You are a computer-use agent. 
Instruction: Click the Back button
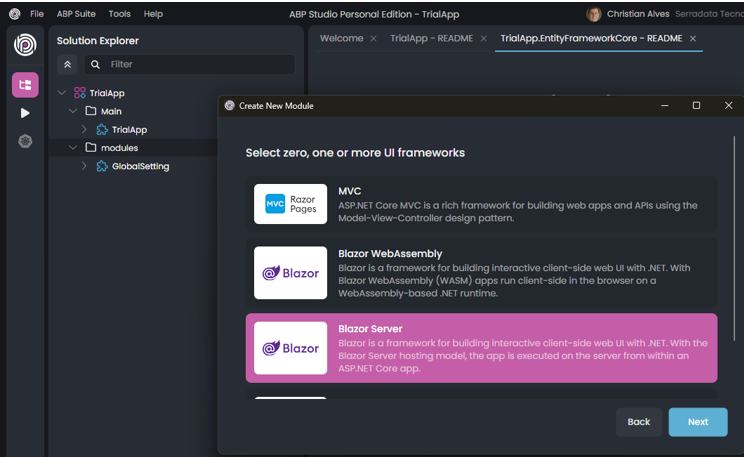pos(639,421)
